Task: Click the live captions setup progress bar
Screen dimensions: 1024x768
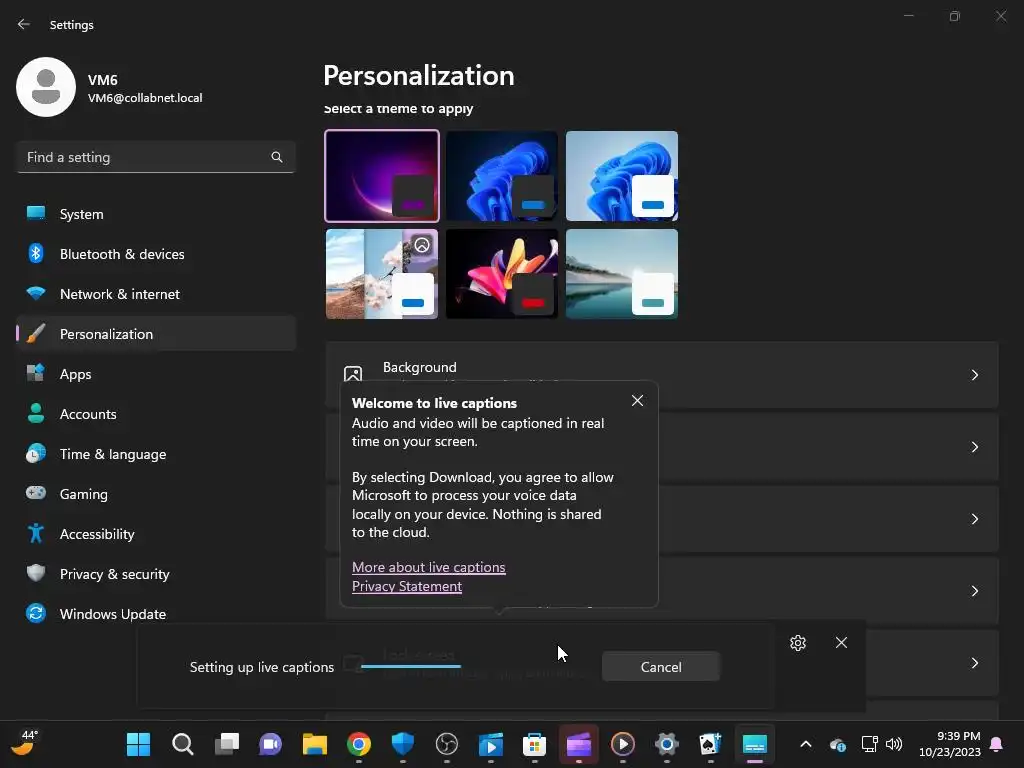Action: (411, 666)
